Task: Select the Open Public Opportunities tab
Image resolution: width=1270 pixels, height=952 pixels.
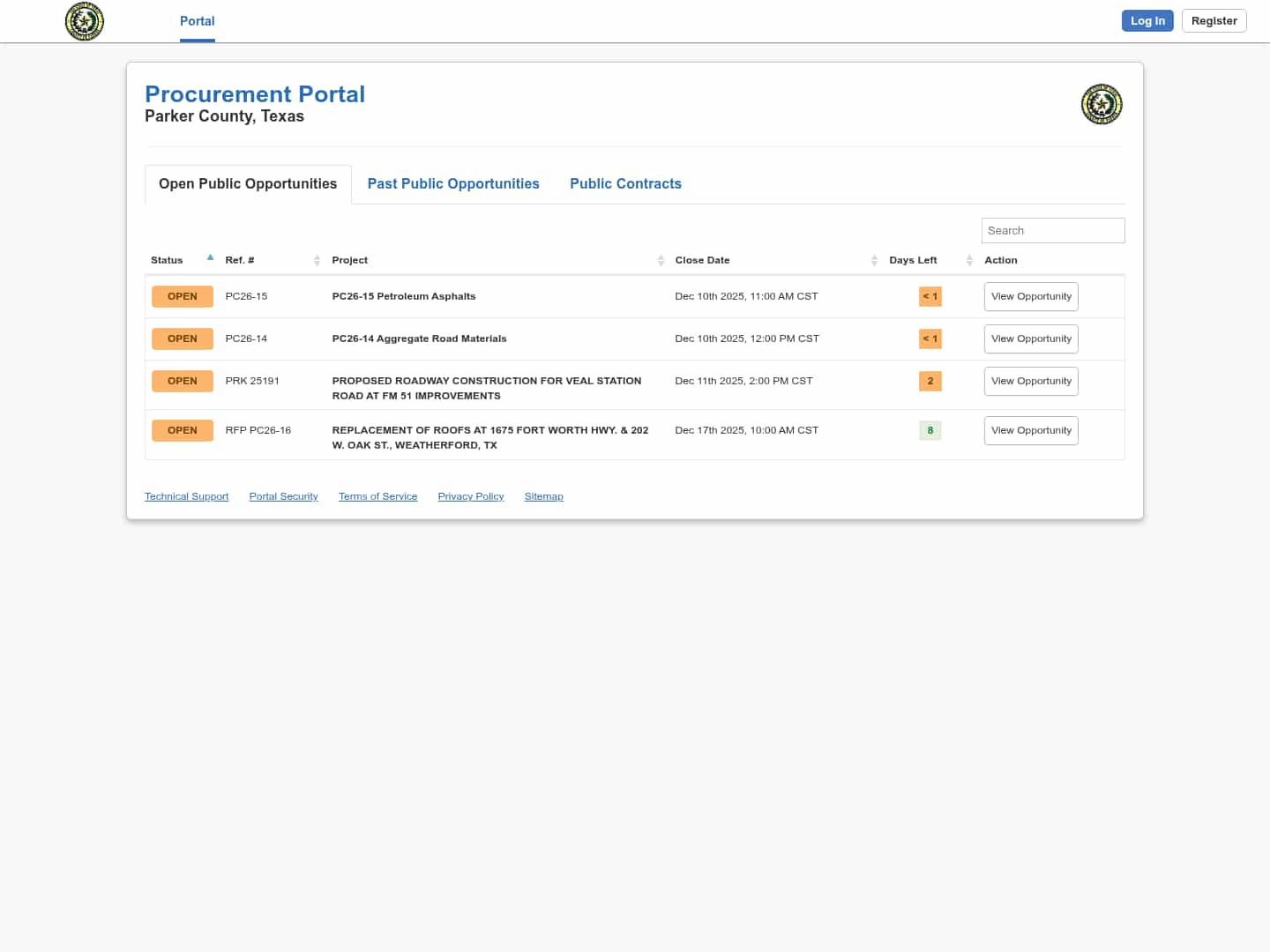Action: click(248, 183)
